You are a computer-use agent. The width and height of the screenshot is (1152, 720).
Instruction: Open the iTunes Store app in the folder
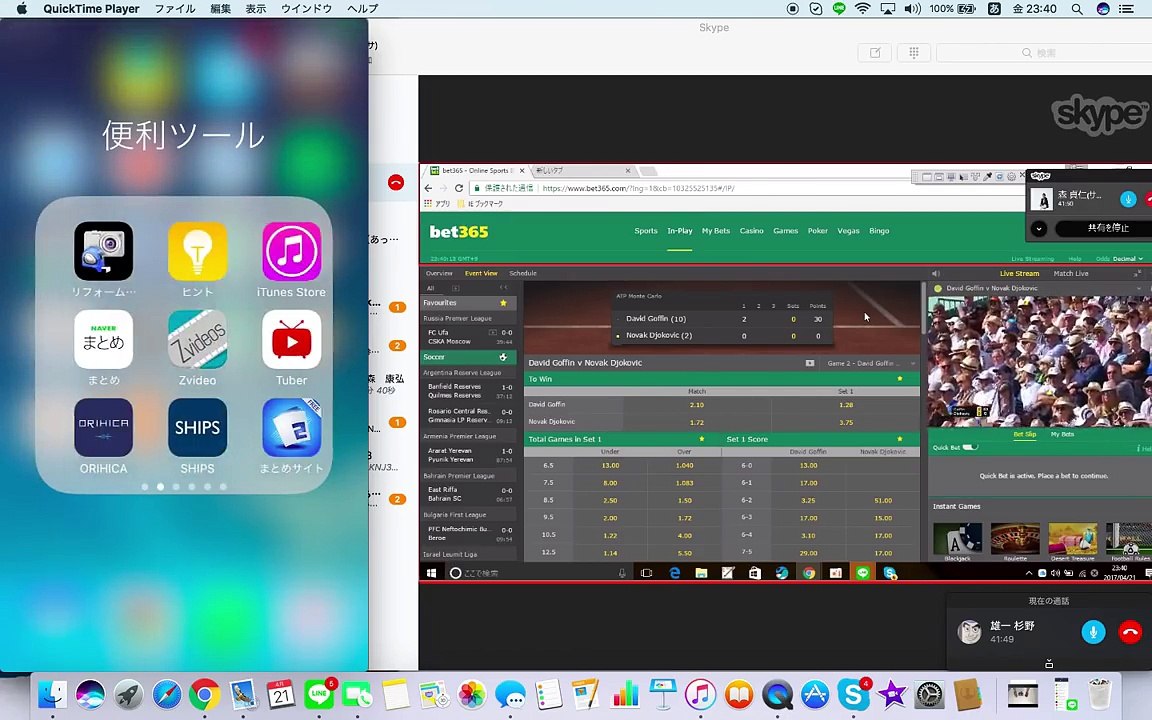pyautogui.click(x=292, y=251)
